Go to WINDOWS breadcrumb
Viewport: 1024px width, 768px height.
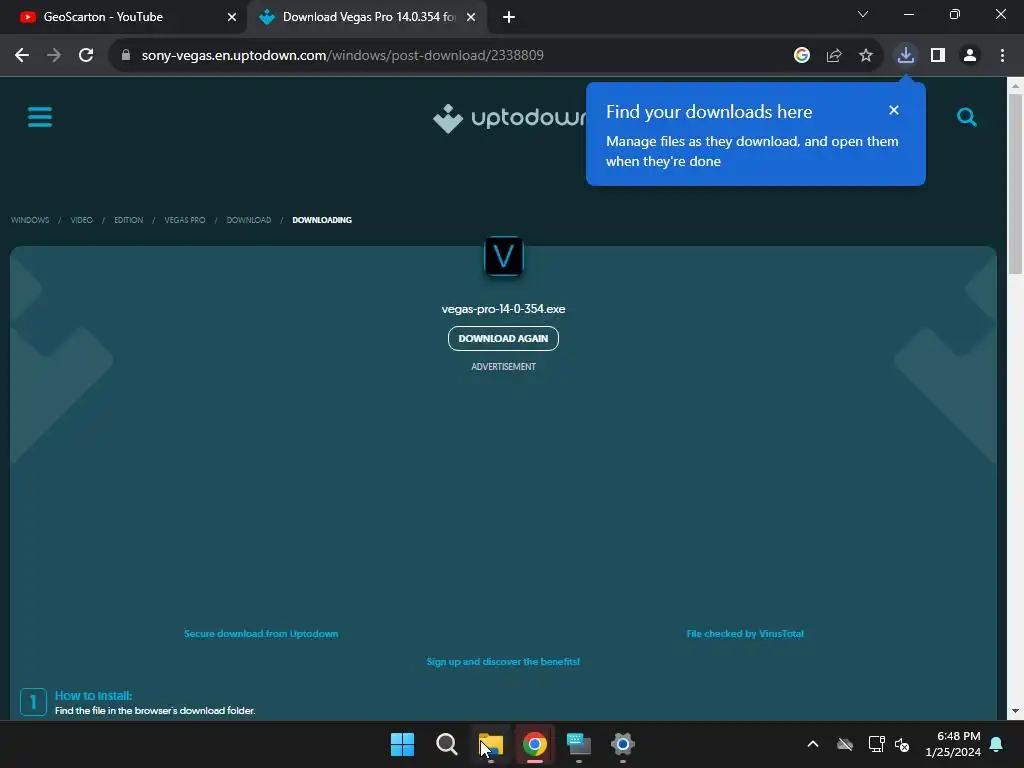[30, 220]
